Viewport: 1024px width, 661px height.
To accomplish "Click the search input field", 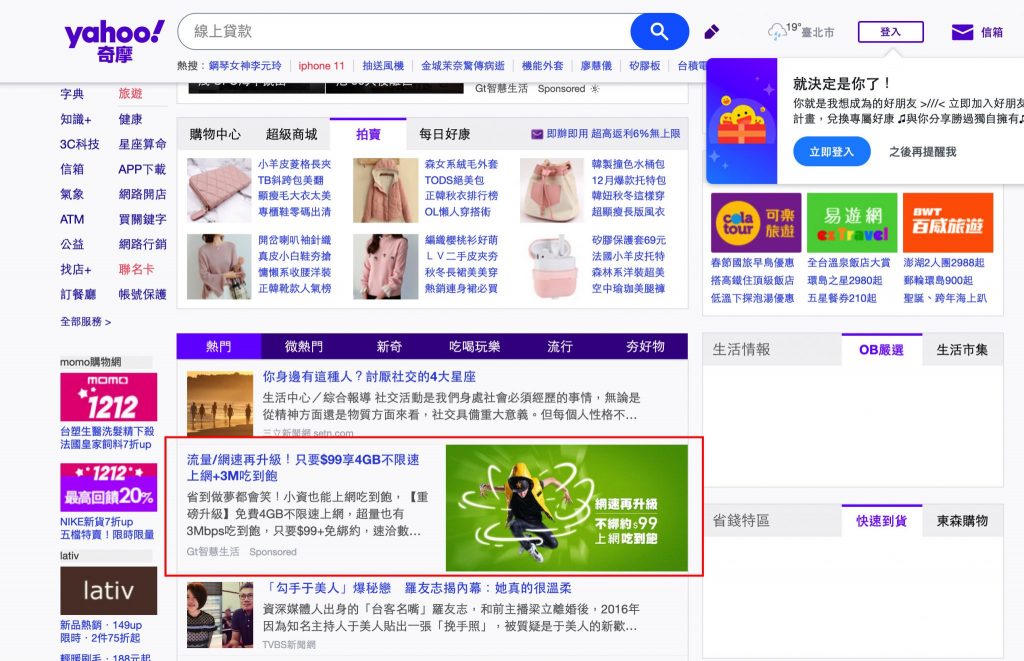I will coord(405,31).
